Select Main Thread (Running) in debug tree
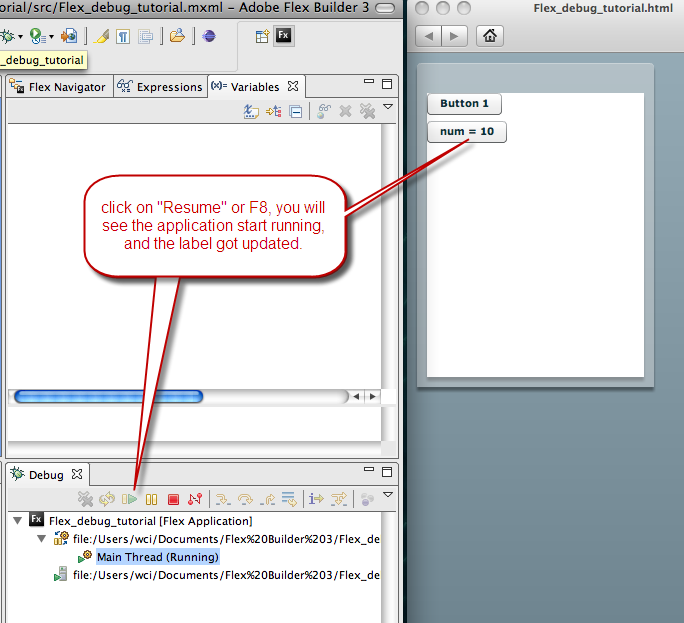 click(x=157, y=557)
